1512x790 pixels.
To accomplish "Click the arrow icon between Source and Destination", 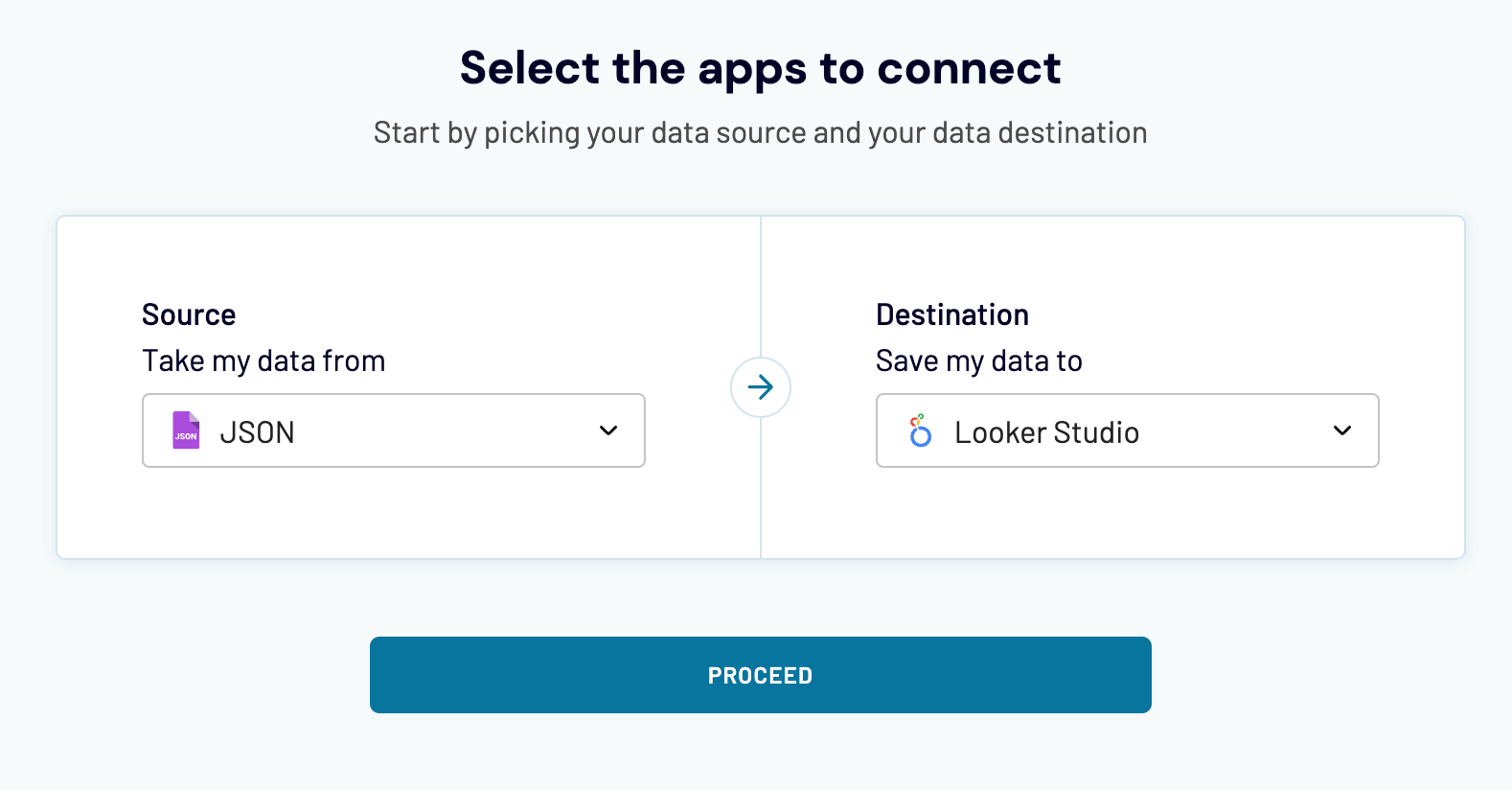I will click(x=761, y=387).
